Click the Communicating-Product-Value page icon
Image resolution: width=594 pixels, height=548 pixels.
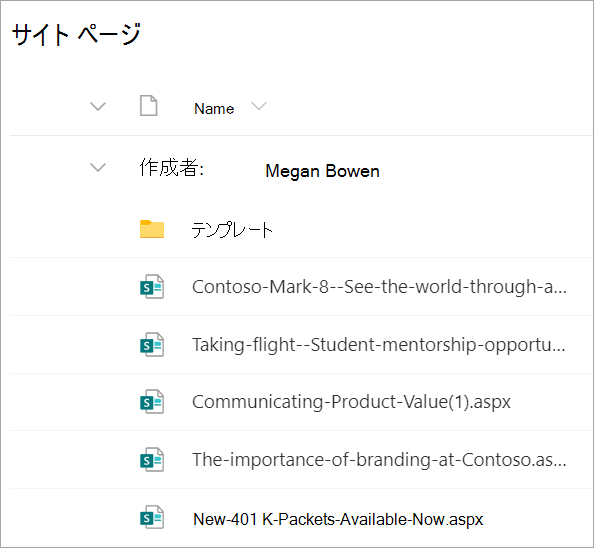click(x=152, y=402)
